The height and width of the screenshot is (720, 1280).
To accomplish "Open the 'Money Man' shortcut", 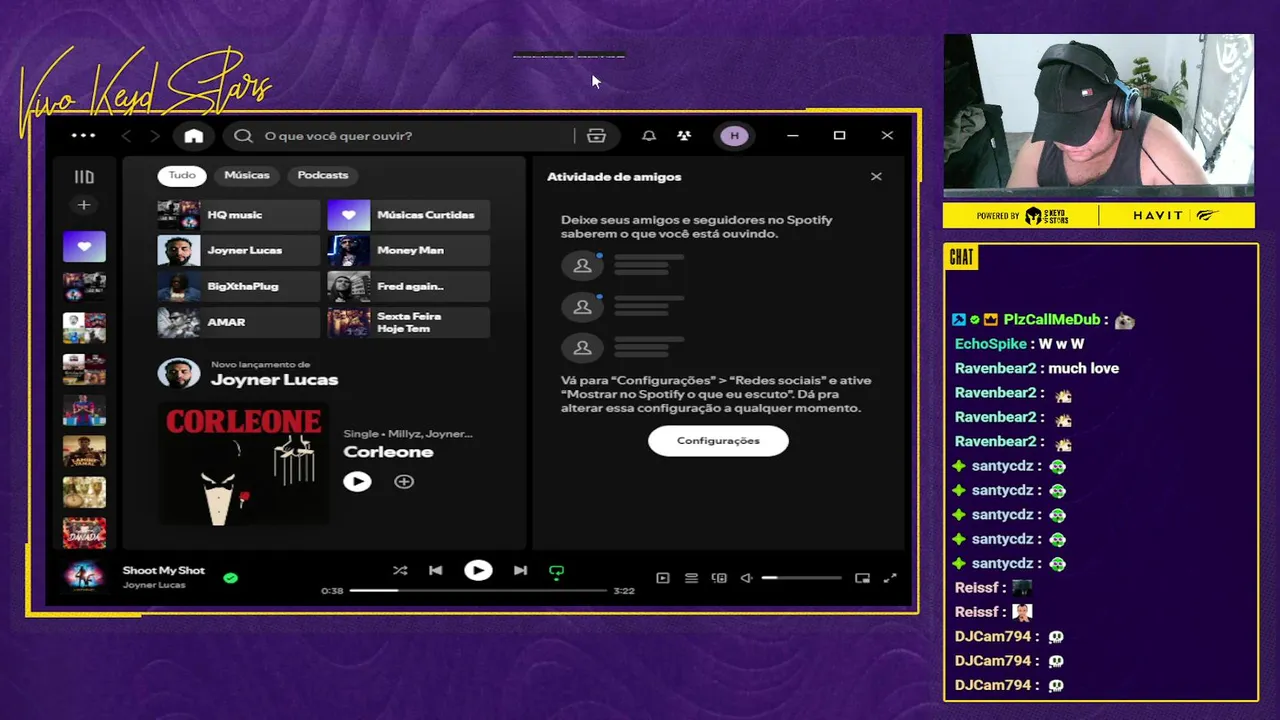I will pos(409,250).
